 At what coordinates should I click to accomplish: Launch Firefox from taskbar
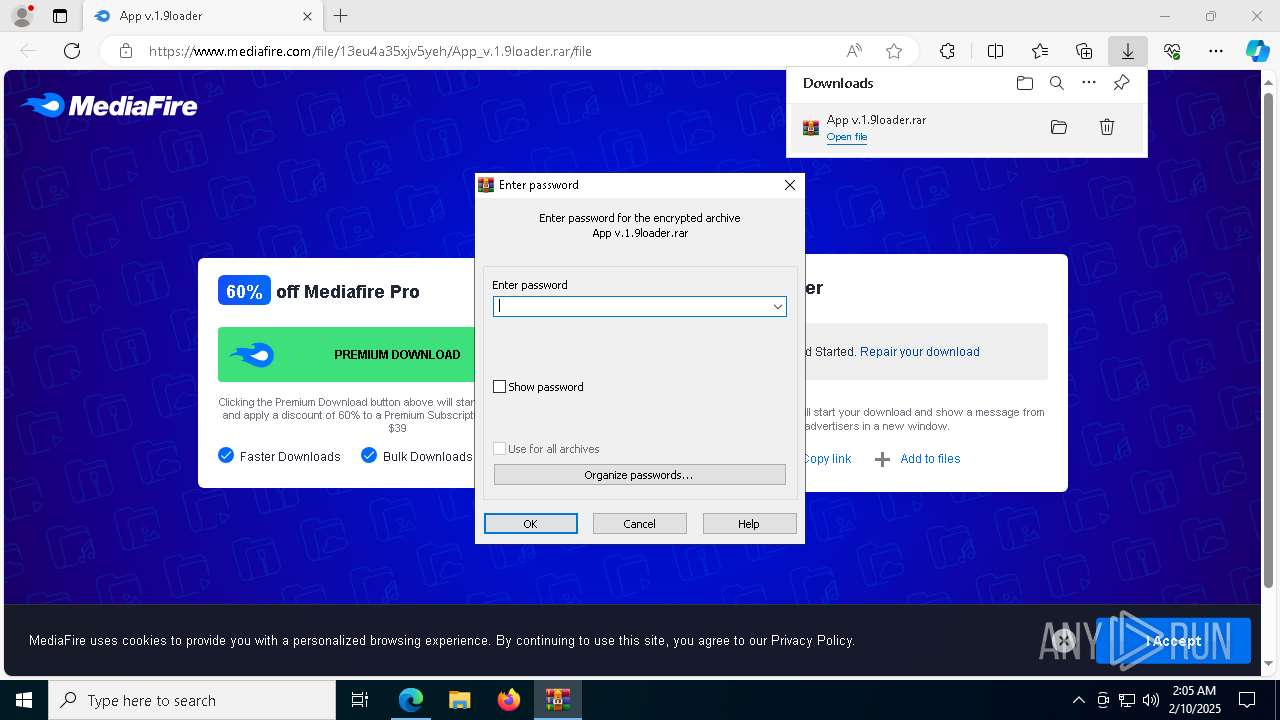click(x=508, y=700)
